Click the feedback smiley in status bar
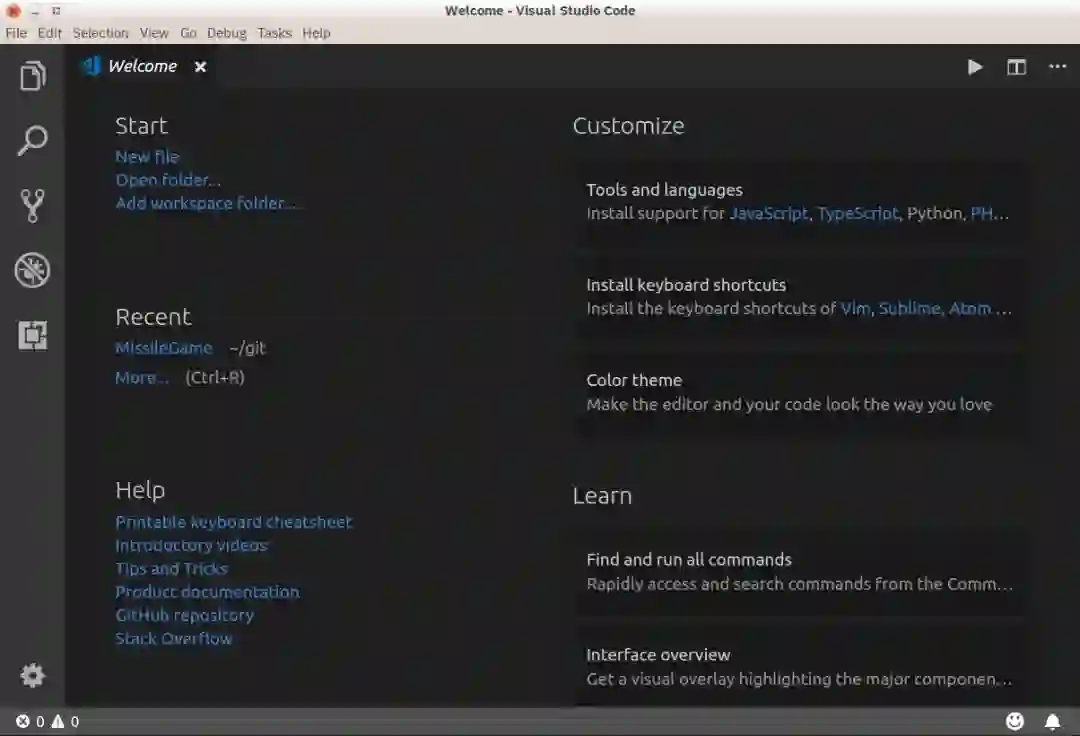Screen dimensions: 1080x736 coord(1015,721)
